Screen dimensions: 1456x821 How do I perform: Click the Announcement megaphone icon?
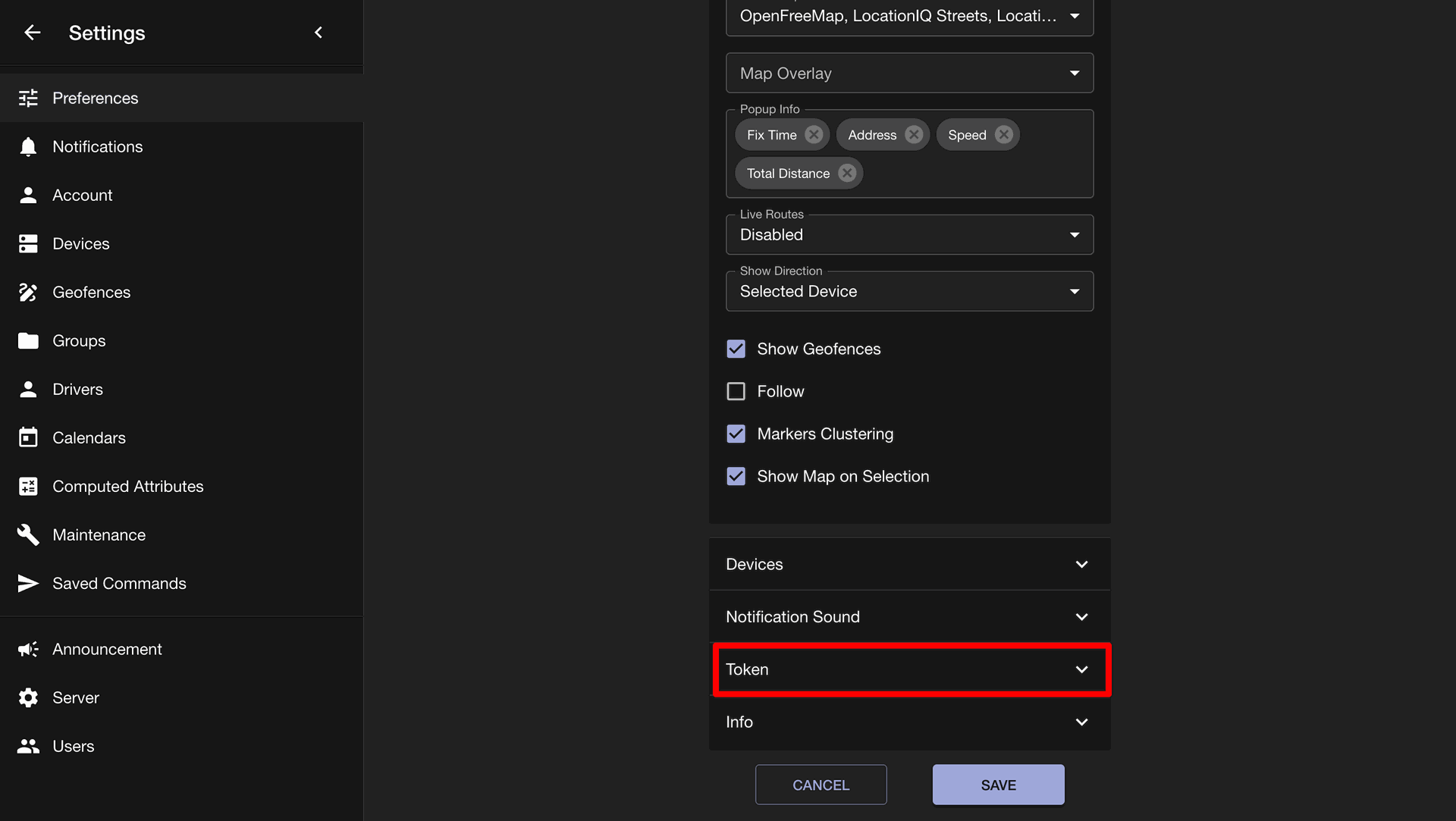click(28, 649)
